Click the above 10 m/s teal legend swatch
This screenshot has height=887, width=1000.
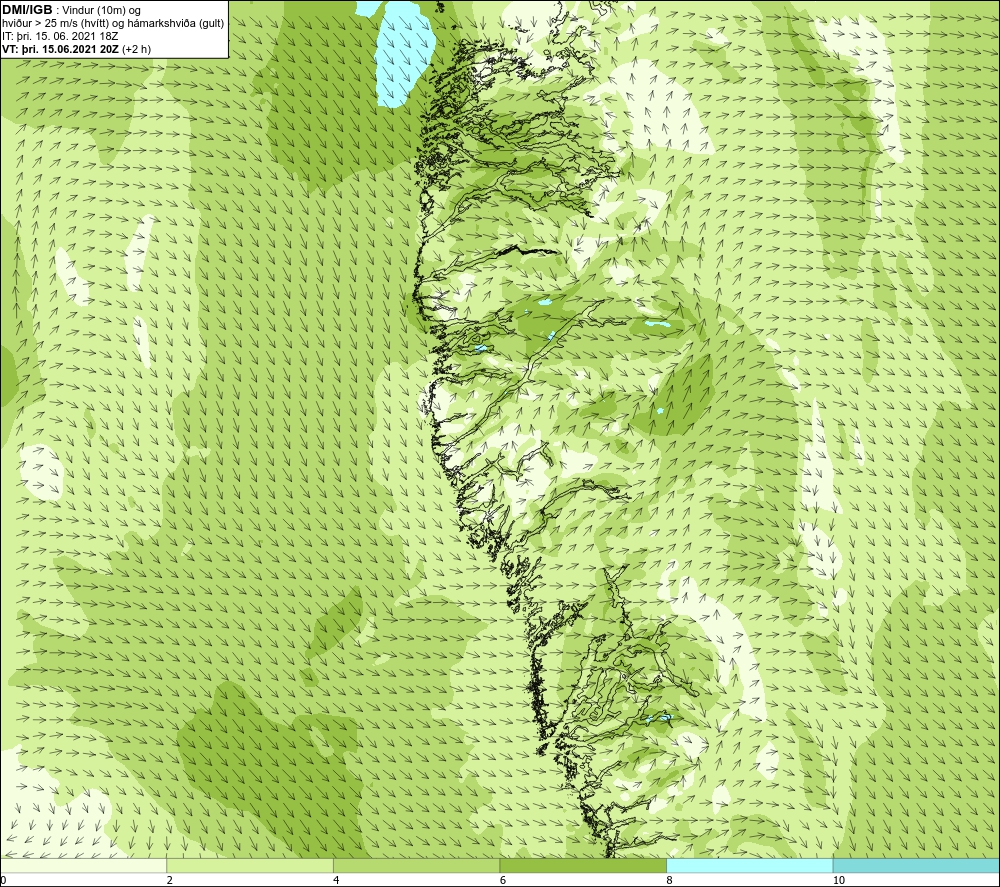click(x=916, y=865)
